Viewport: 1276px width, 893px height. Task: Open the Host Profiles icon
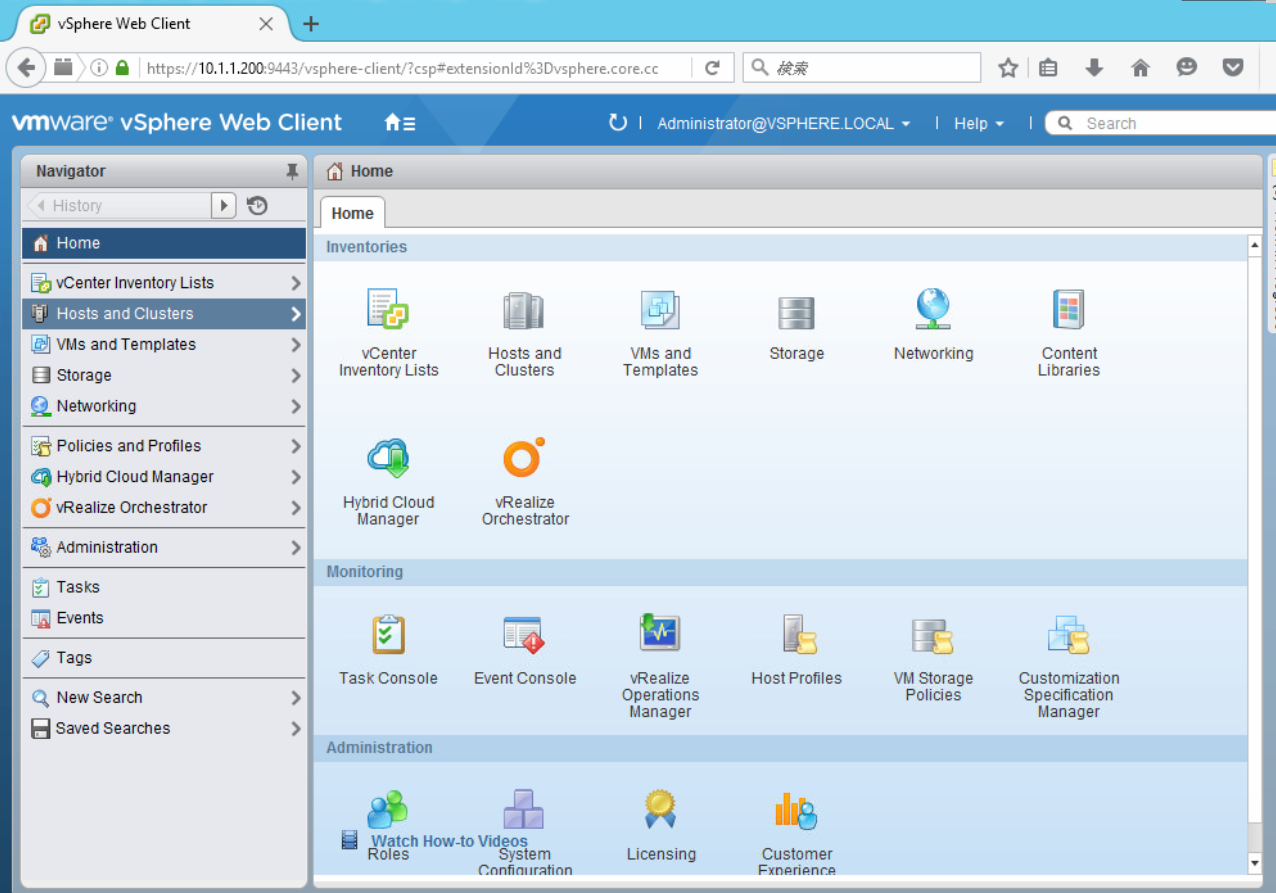[797, 635]
